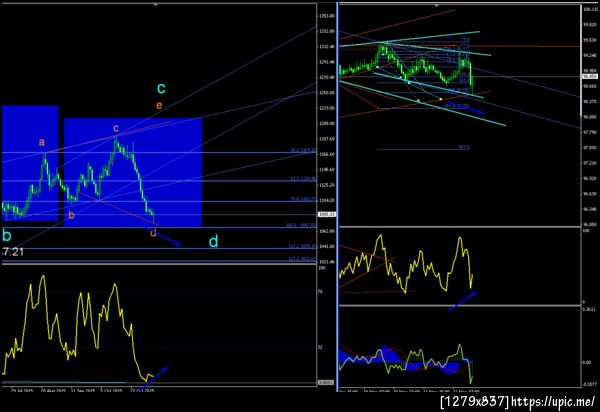
Task: Click the 99.820 price on right axis
Action: 590,24
